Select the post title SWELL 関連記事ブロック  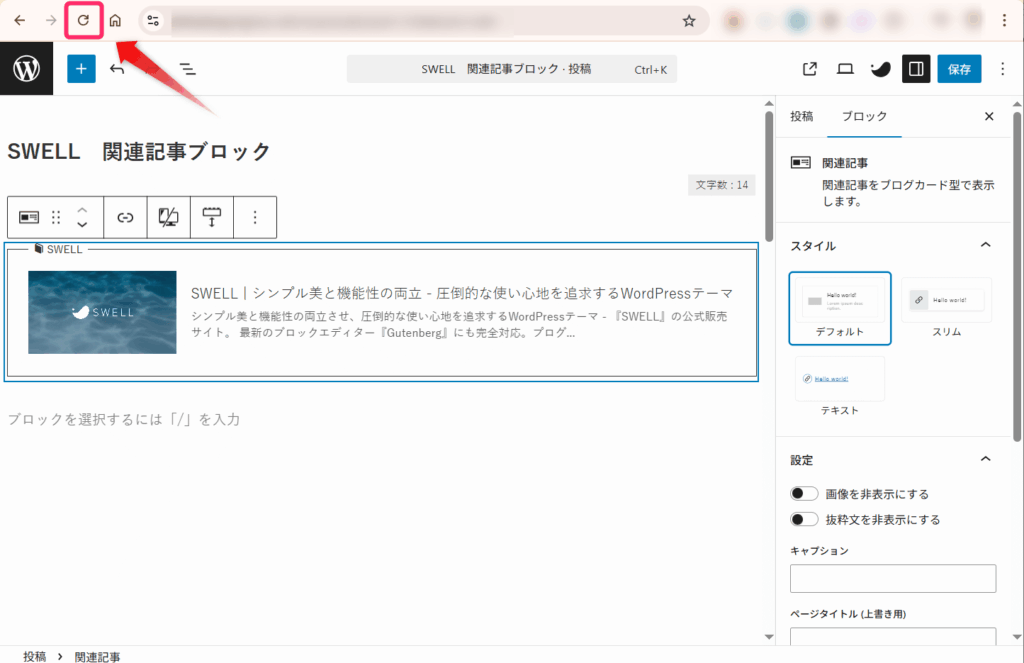[x=139, y=152]
